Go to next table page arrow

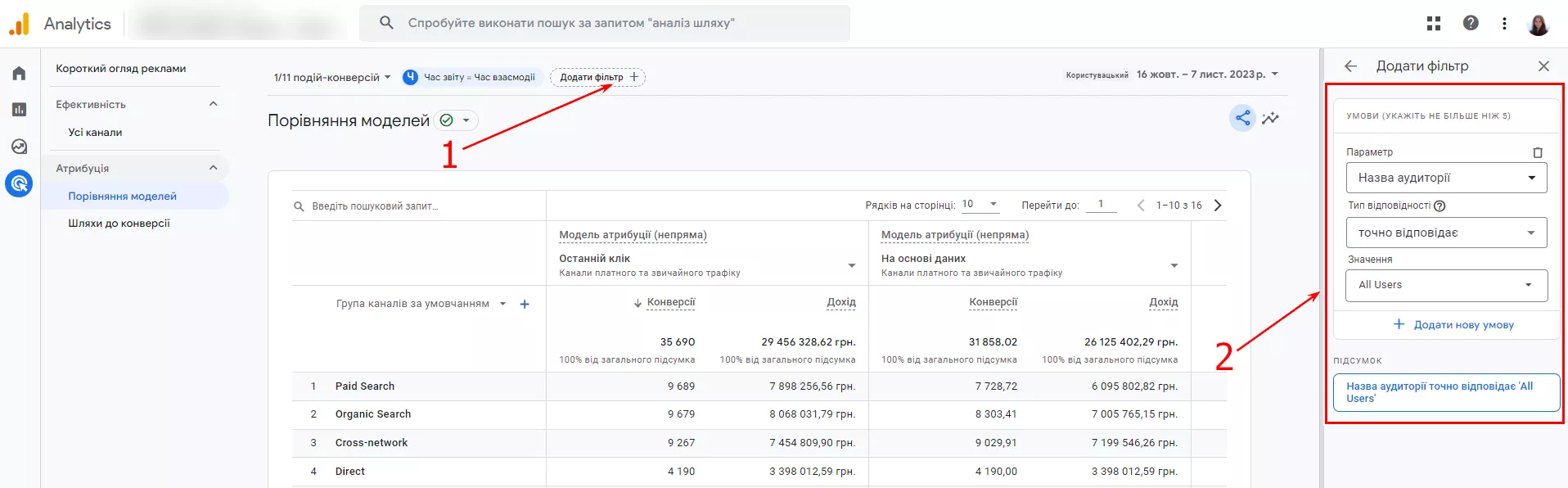pyautogui.click(x=1218, y=206)
